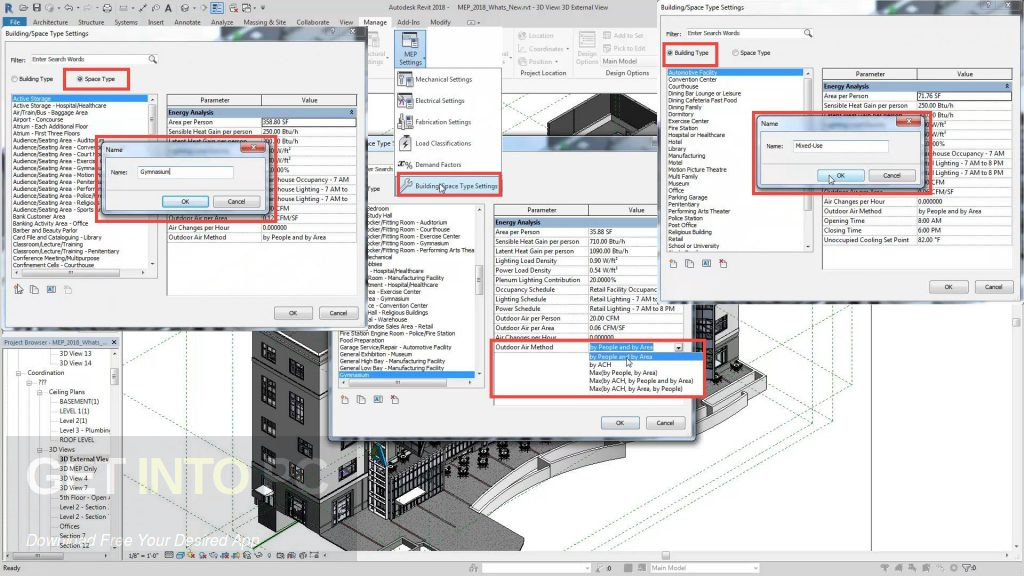Select Gymnasium in middle dialog list
Screen dimensions: 1024x576
pos(406,375)
